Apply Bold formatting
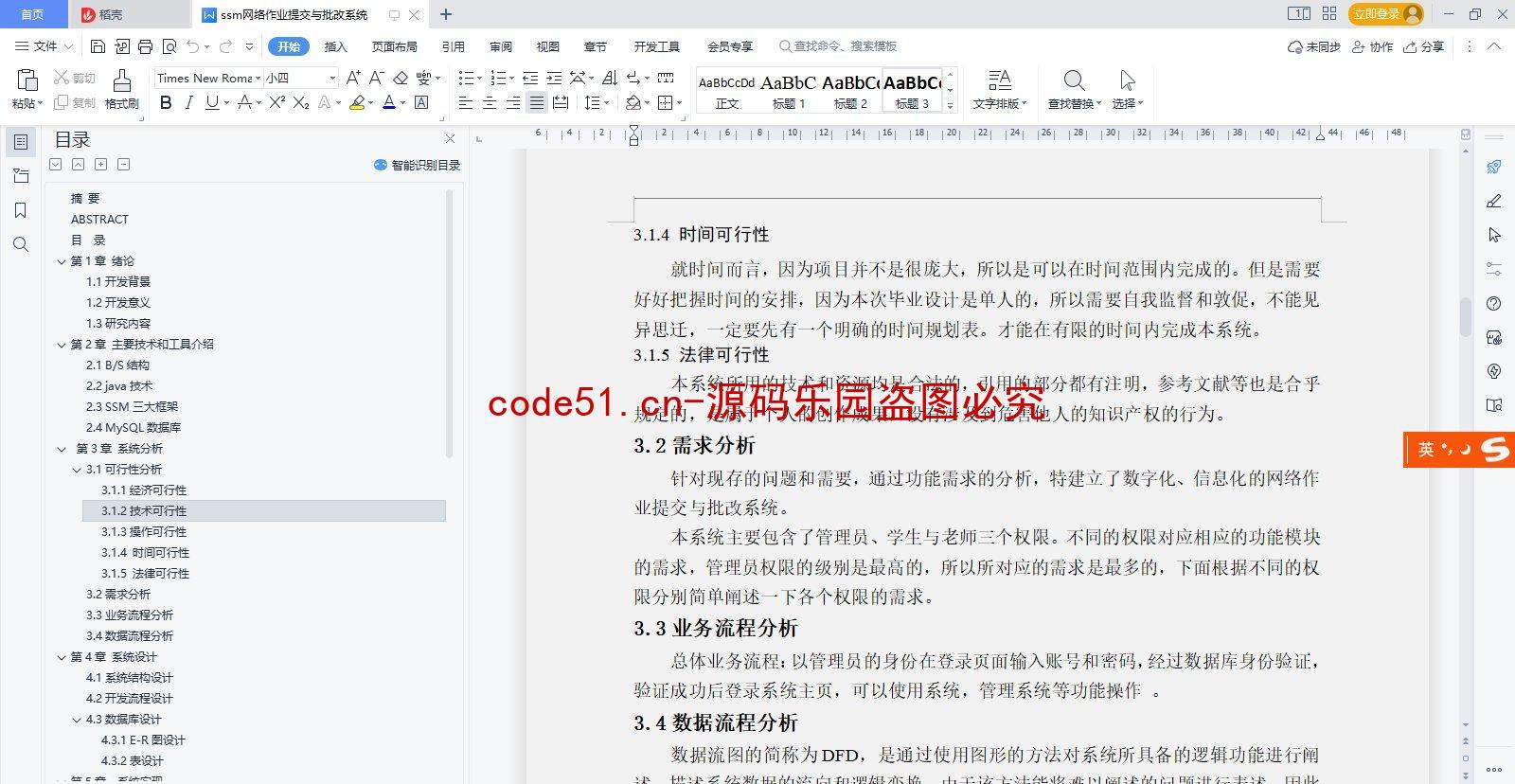The height and width of the screenshot is (784, 1515). pos(166,102)
